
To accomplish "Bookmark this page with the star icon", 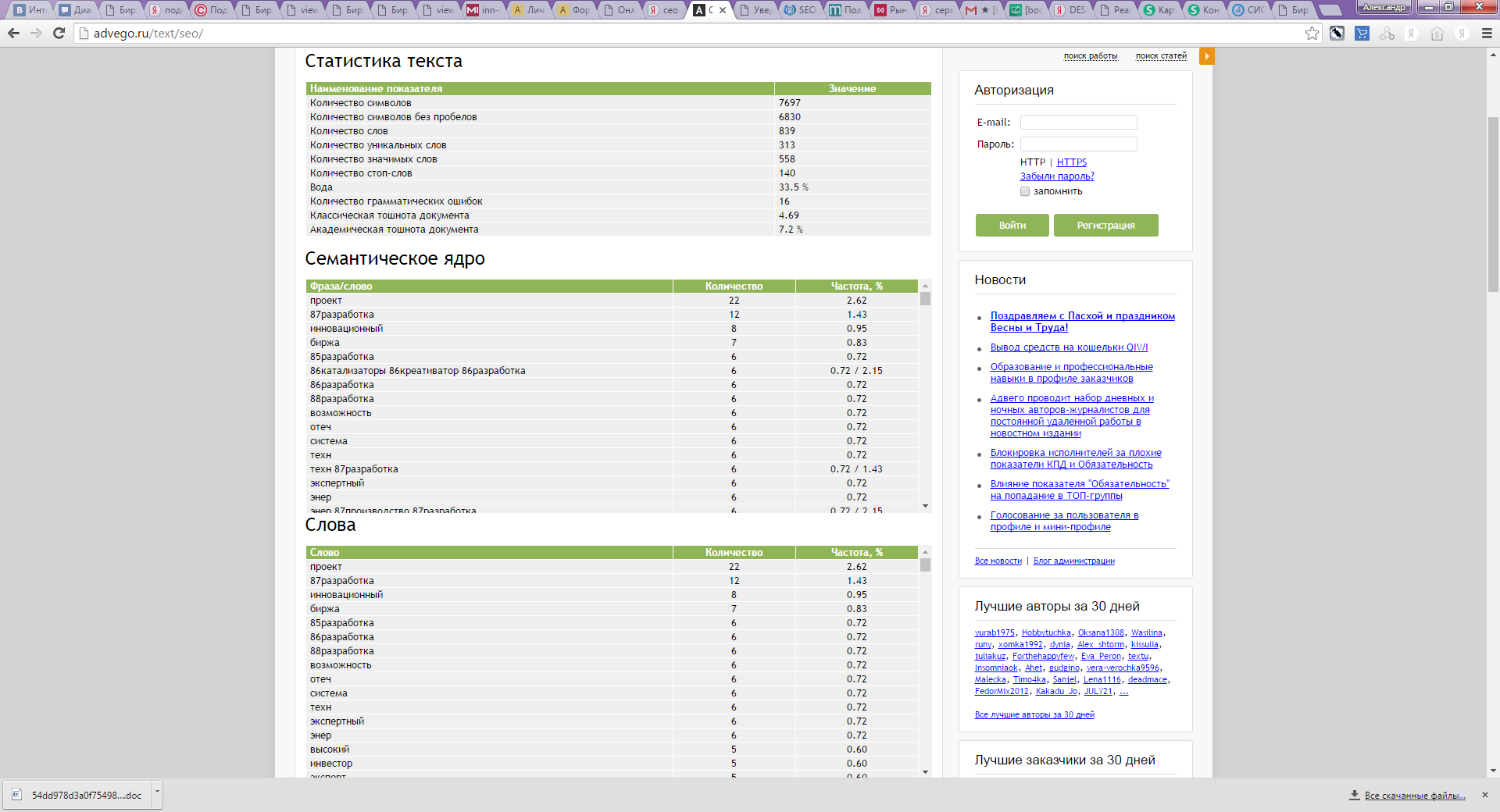I will point(1312,34).
